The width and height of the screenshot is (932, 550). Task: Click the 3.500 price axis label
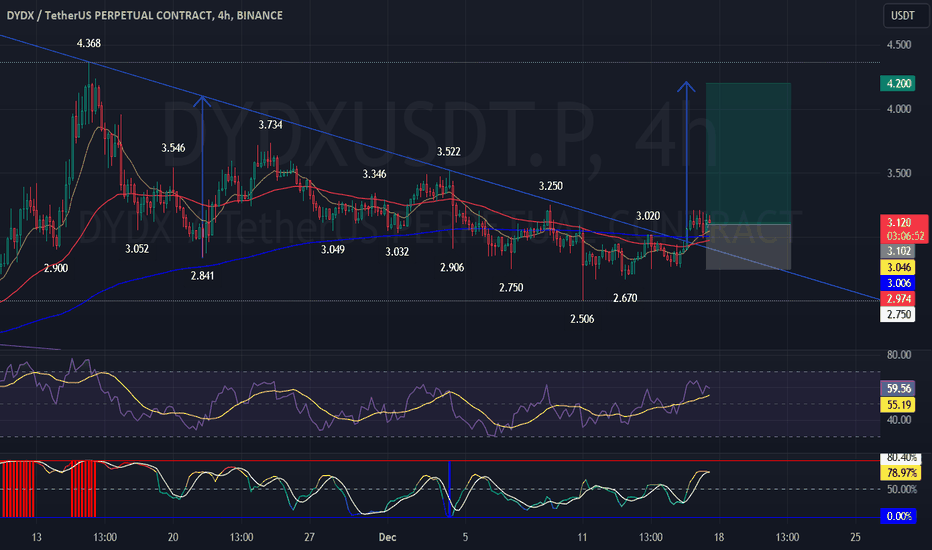(899, 173)
